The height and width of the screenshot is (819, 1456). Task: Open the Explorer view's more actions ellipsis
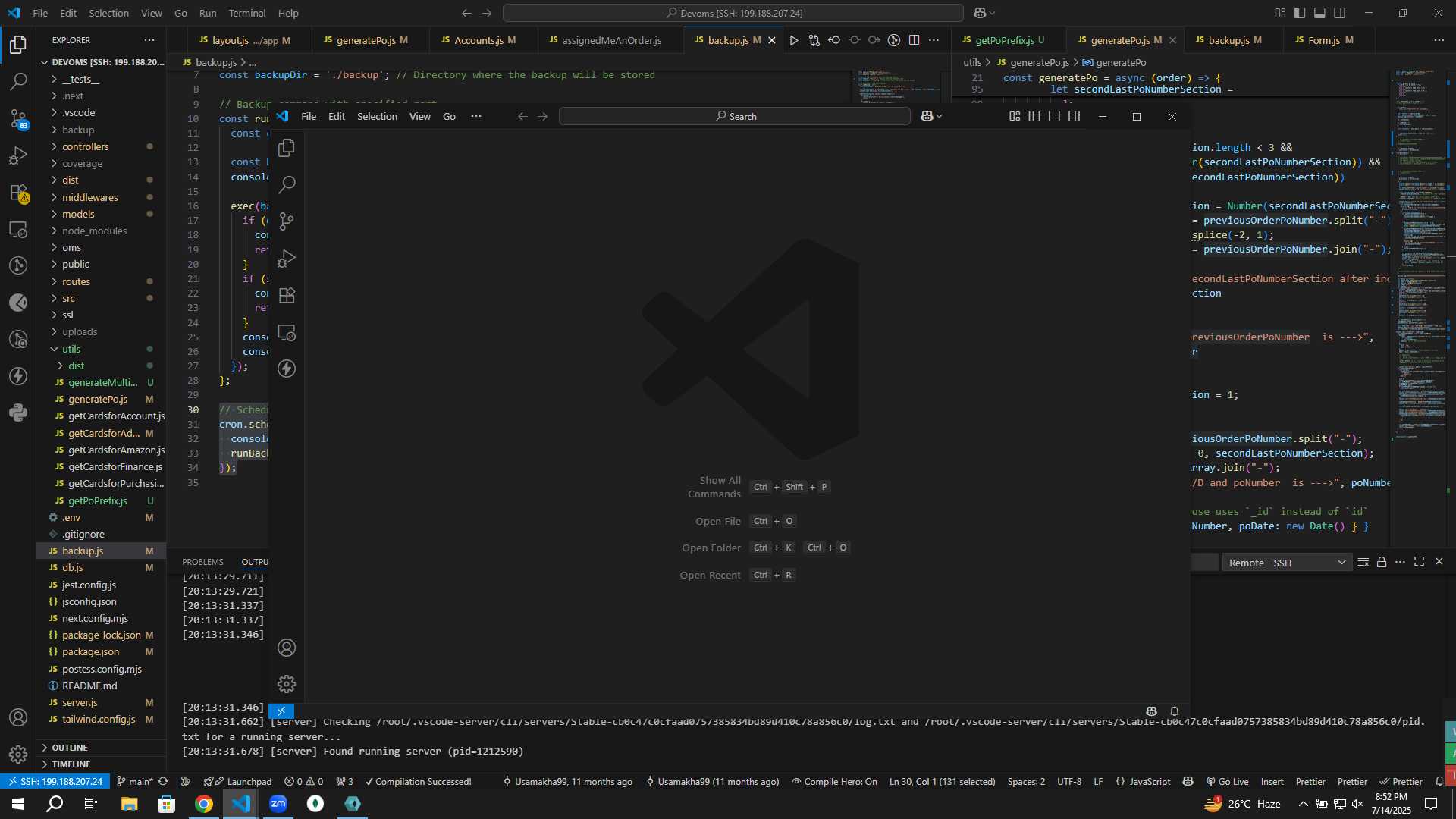click(x=149, y=40)
